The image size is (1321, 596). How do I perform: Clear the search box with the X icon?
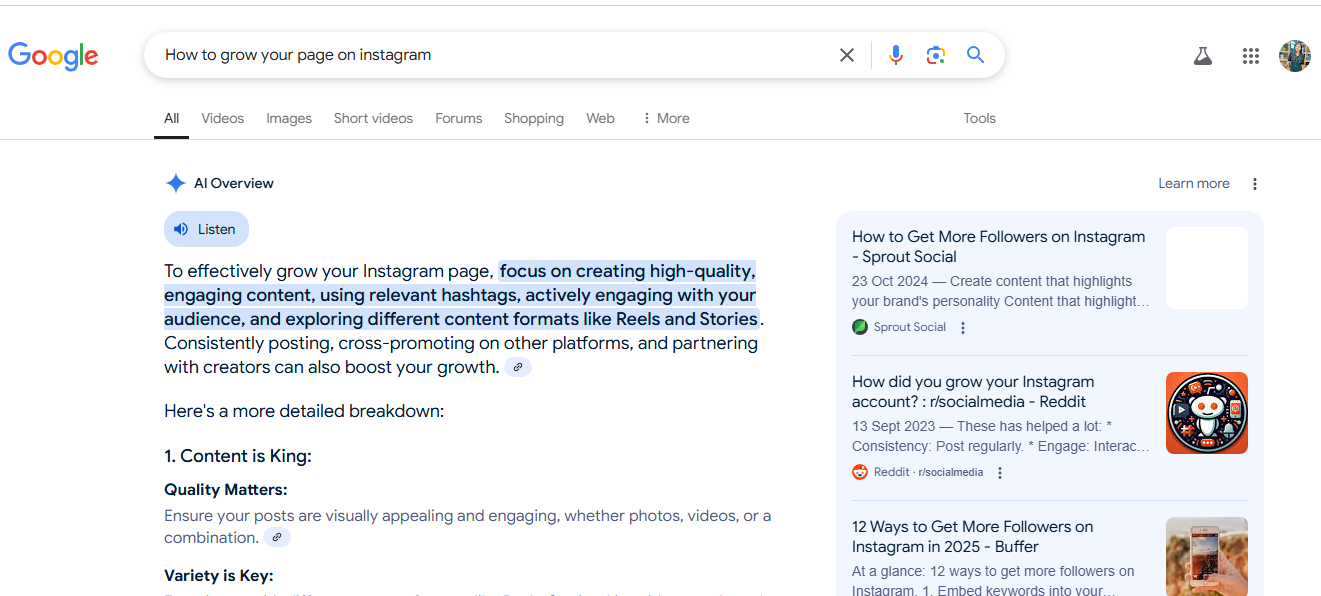coord(847,55)
